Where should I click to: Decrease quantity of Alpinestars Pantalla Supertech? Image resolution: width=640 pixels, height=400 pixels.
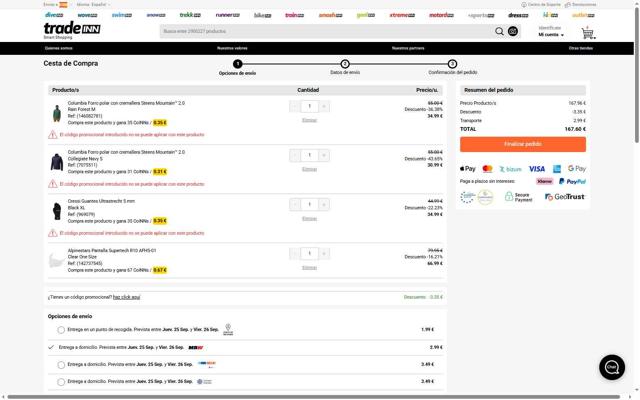tap(295, 253)
